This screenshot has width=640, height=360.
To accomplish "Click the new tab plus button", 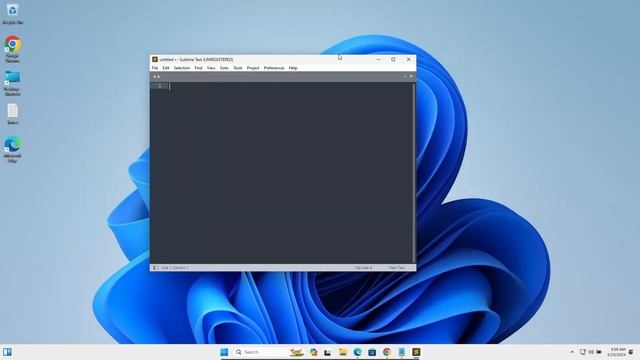I will [405, 76].
